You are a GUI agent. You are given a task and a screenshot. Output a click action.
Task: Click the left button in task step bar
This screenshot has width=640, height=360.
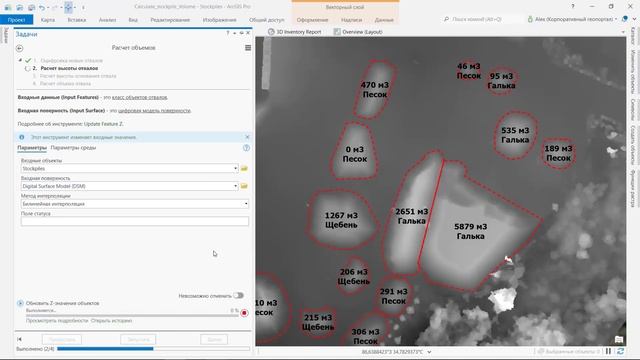tap(62, 339)
